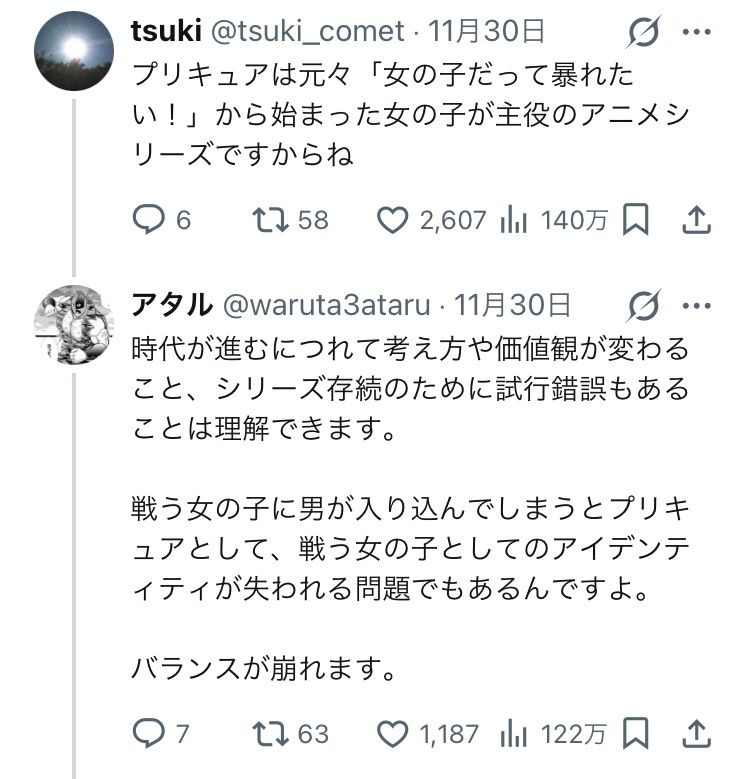View analytics for tsuki's 140万 views
750x779 pixels.
click(514, 219)
